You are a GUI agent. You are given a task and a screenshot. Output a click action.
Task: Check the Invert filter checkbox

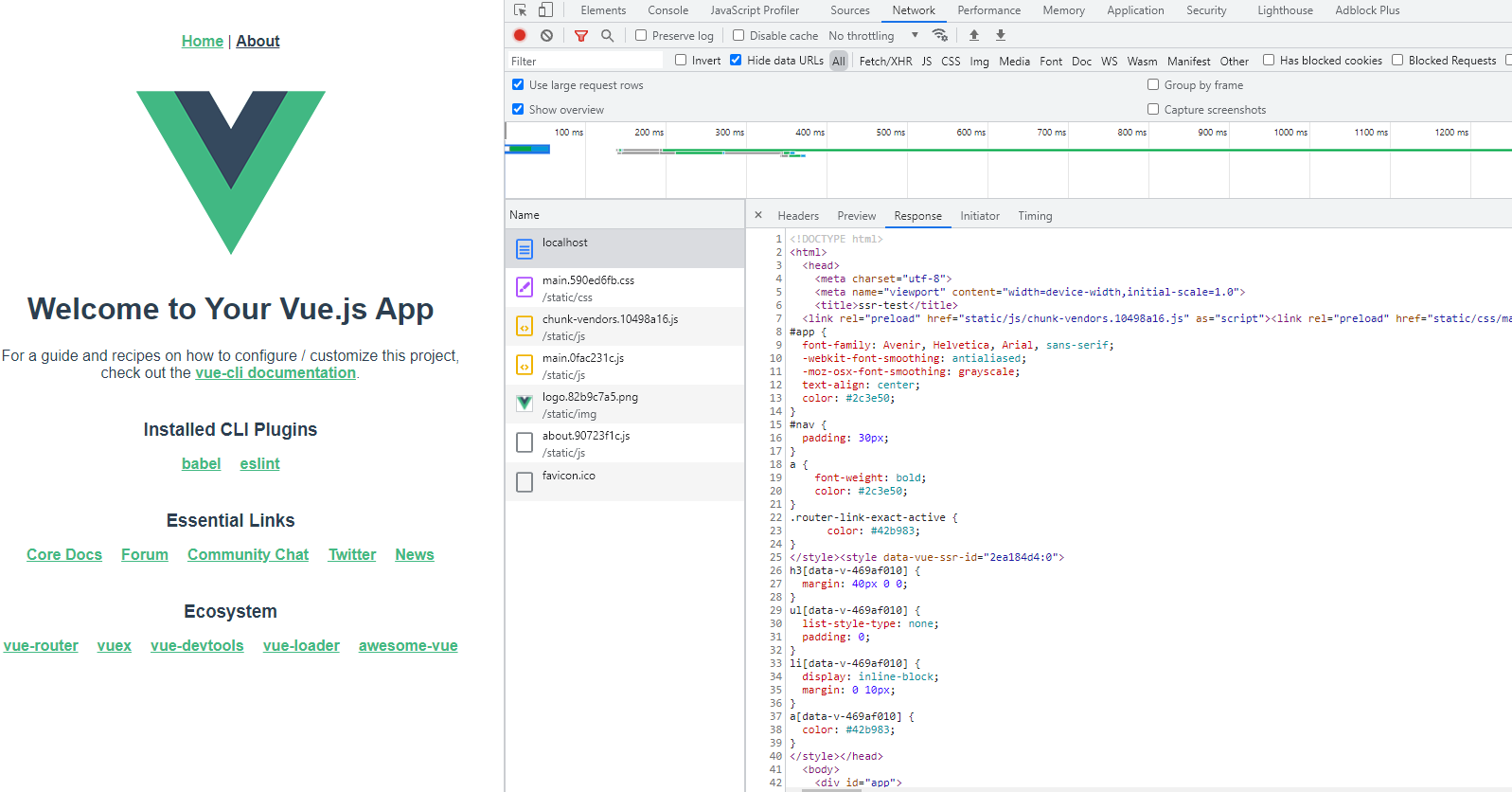[681, 60]
